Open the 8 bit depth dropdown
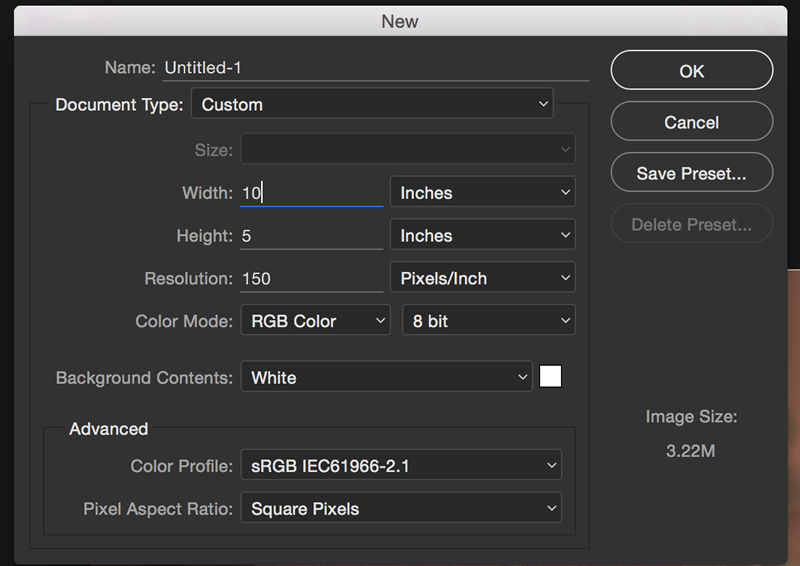800x566 pixels. (489, 321)
